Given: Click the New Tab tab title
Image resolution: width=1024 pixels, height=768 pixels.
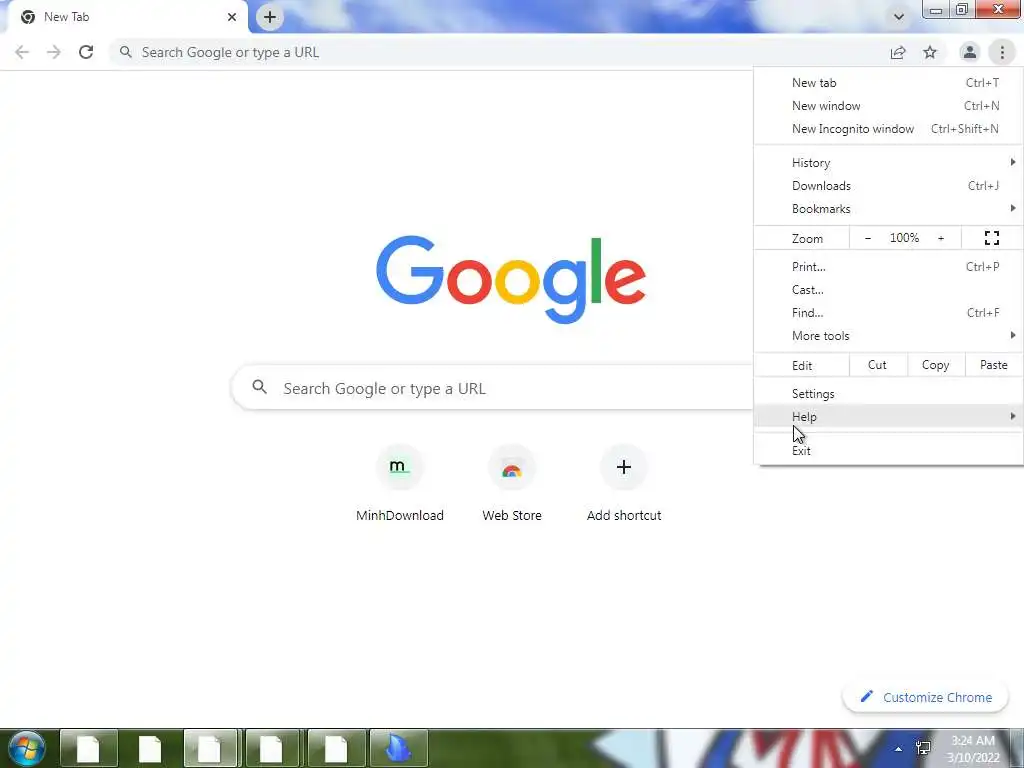Looking at the screenshot, I should coord(67,17).
